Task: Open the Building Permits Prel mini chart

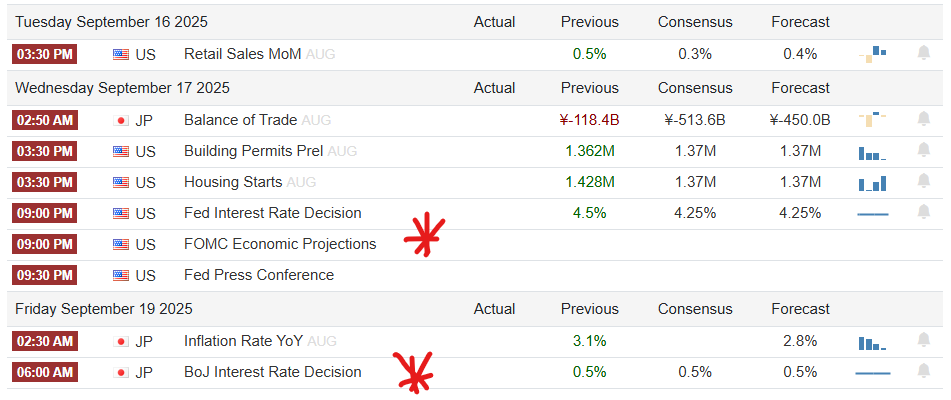Action: (873, 152)
